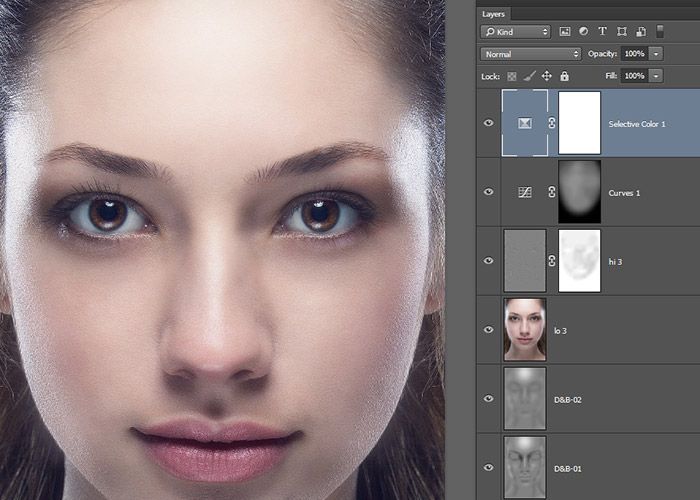Screen dimensions: 700x500
Task: Click the Opacity value field
Action: (634, 54)
